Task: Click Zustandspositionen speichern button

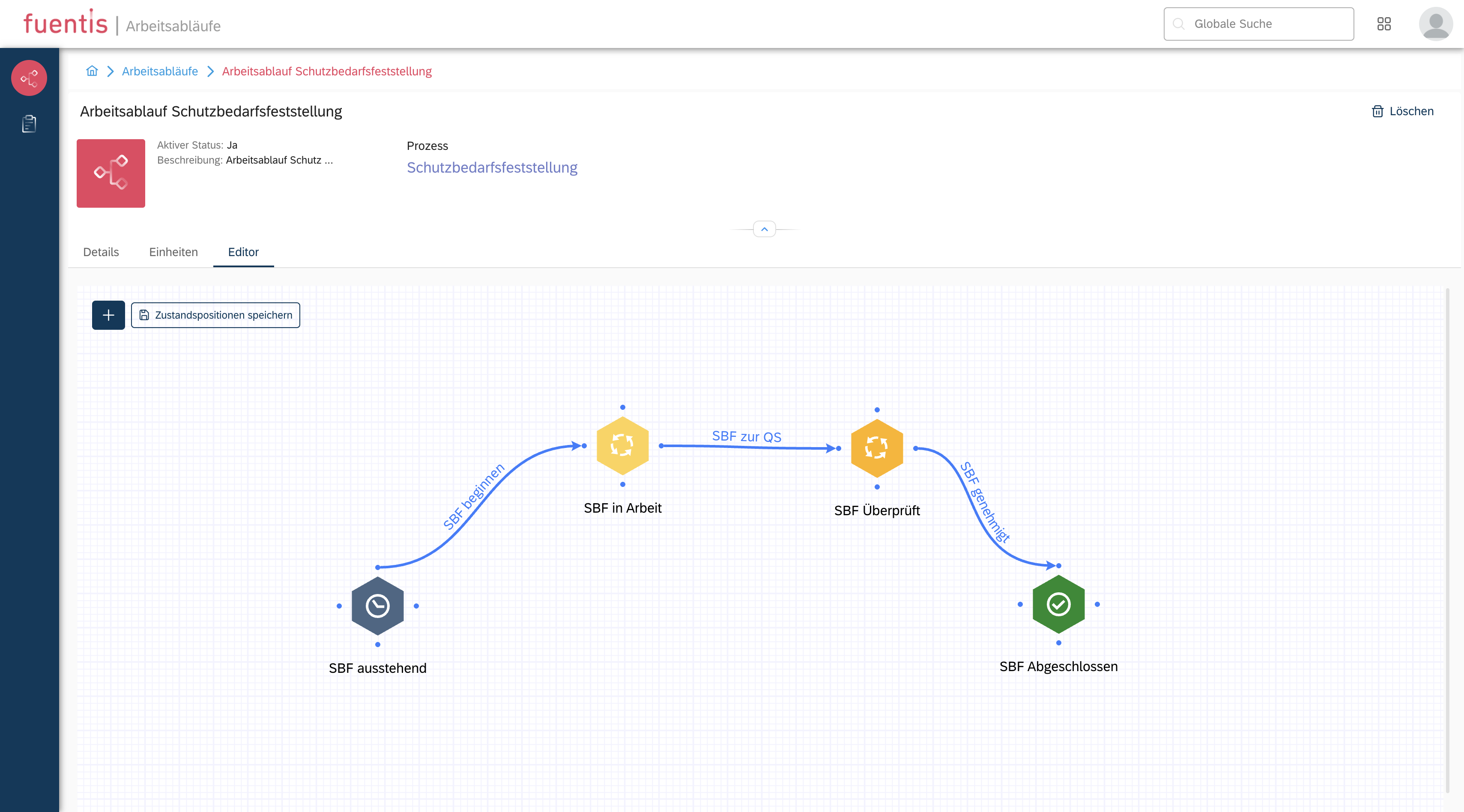Action: click(215, 315)
